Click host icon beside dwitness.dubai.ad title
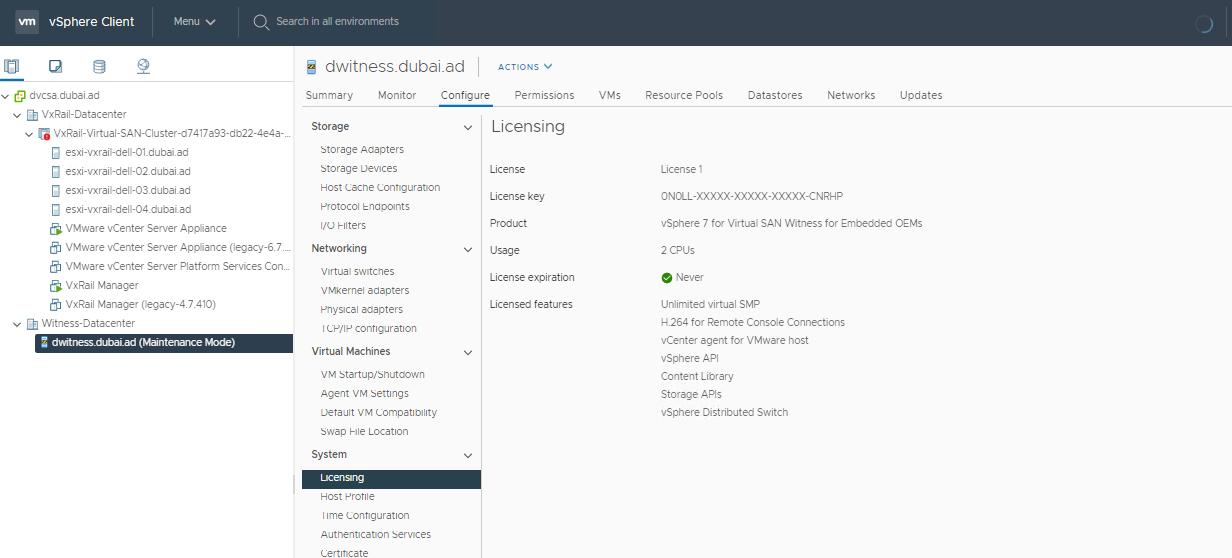 [x=313, y=67]
